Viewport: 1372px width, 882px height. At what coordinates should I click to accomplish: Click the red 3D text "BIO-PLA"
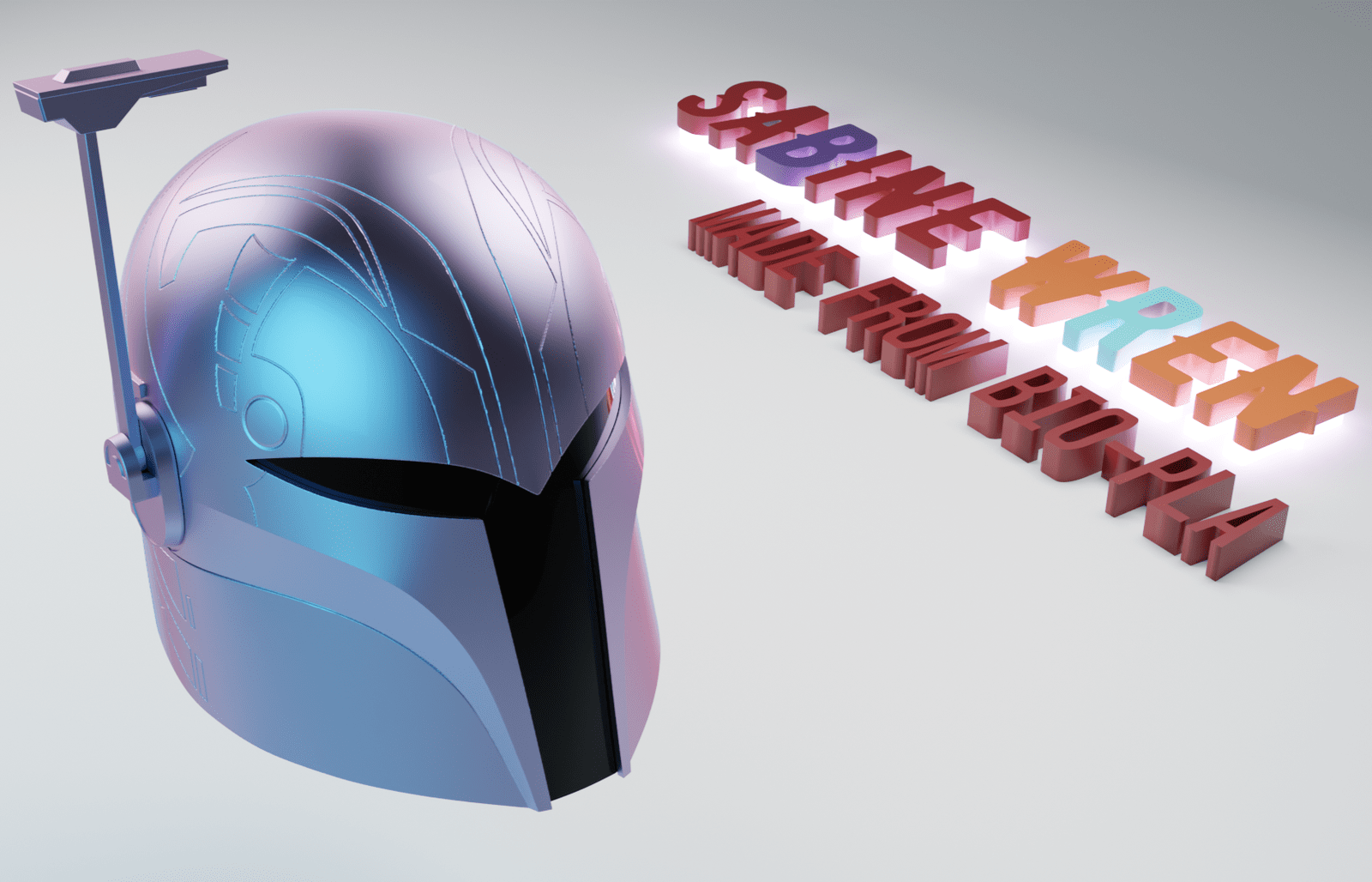1128,472
